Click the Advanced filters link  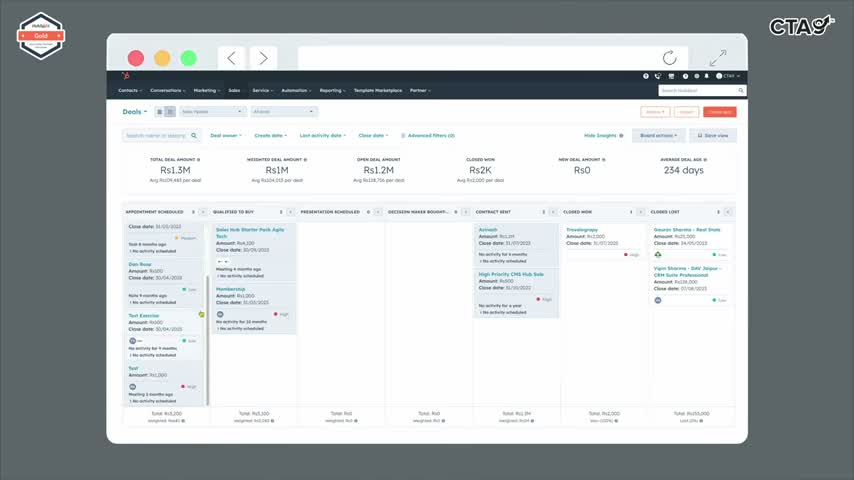tap(431, 135)
